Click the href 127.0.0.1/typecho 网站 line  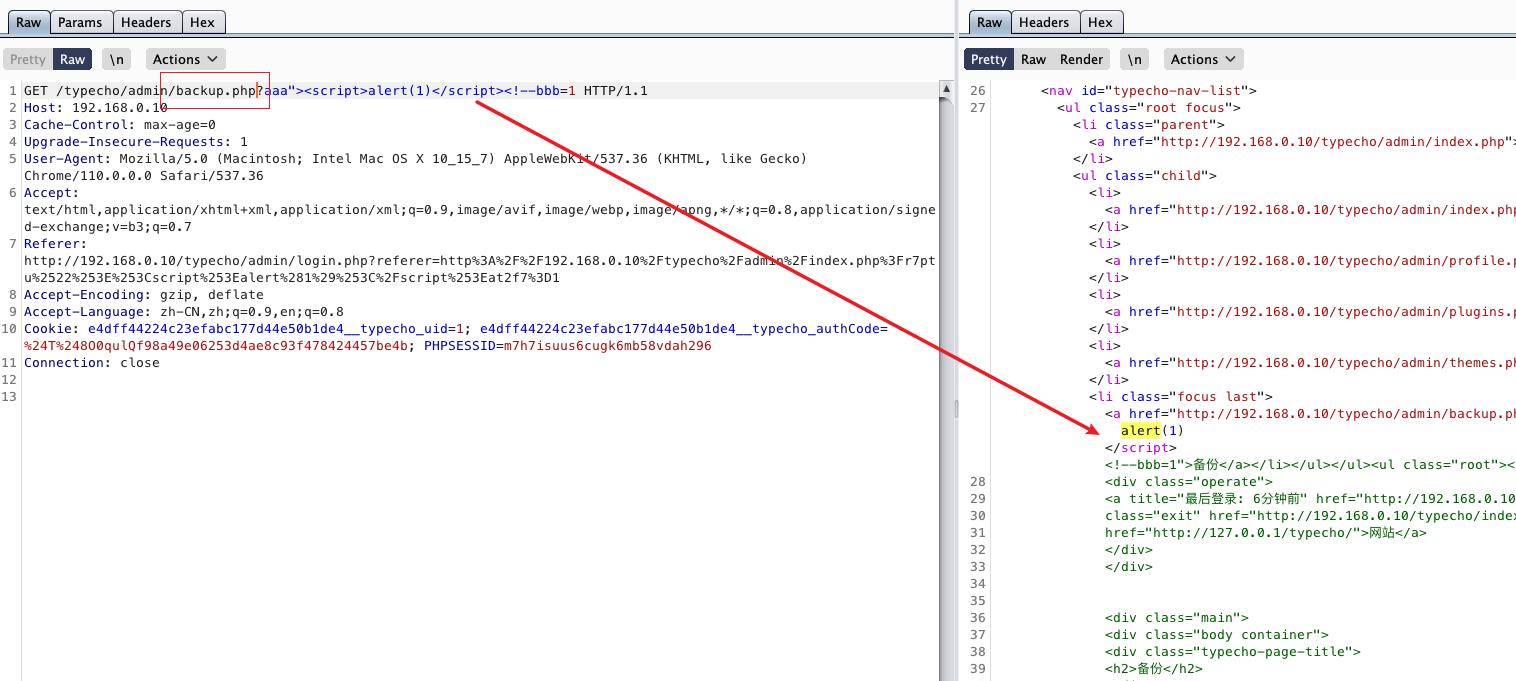(1265, 533)
